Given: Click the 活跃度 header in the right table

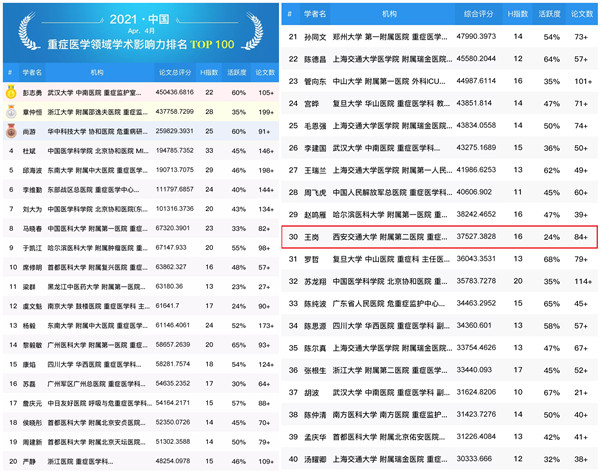Looking at the screenshot, I should (x=550, y=15).
